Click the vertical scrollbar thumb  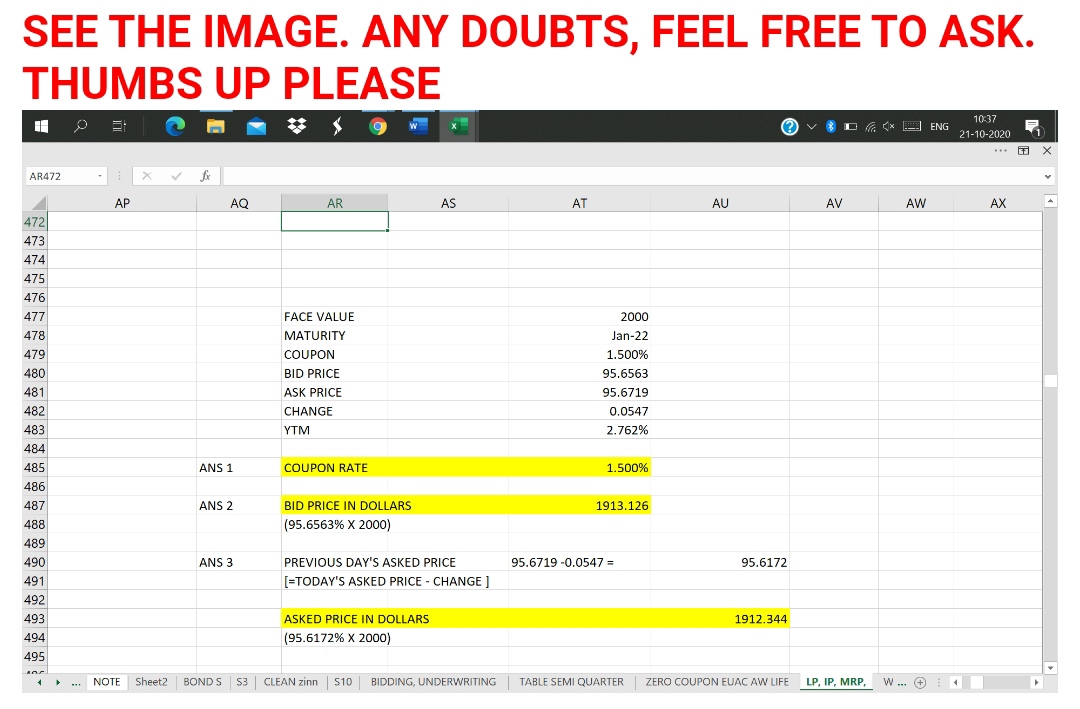[1050, 381]
